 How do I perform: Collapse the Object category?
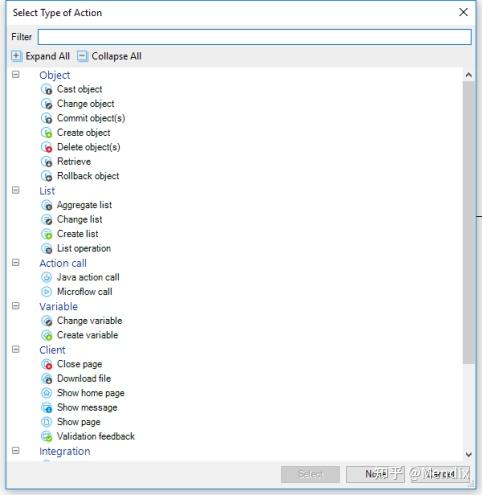point(16,74)
